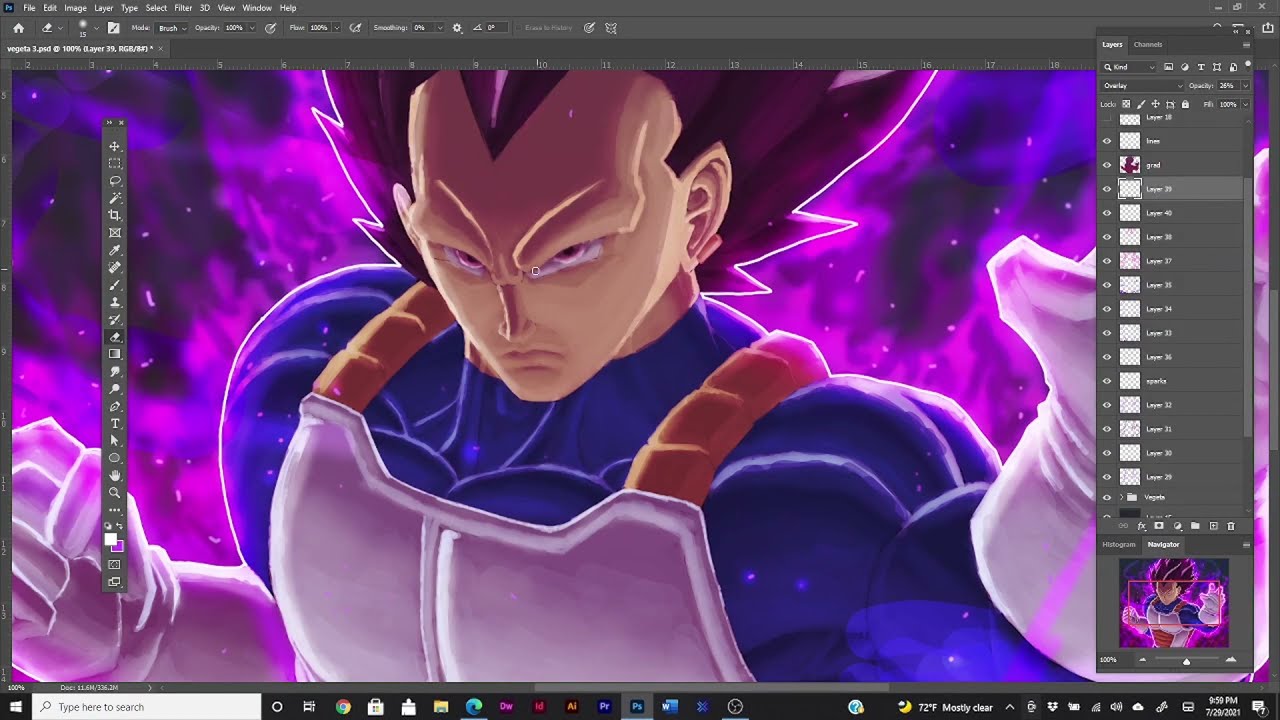
Task: Open the blend mode Overlay dropdown
Action: coord(1142,86)
